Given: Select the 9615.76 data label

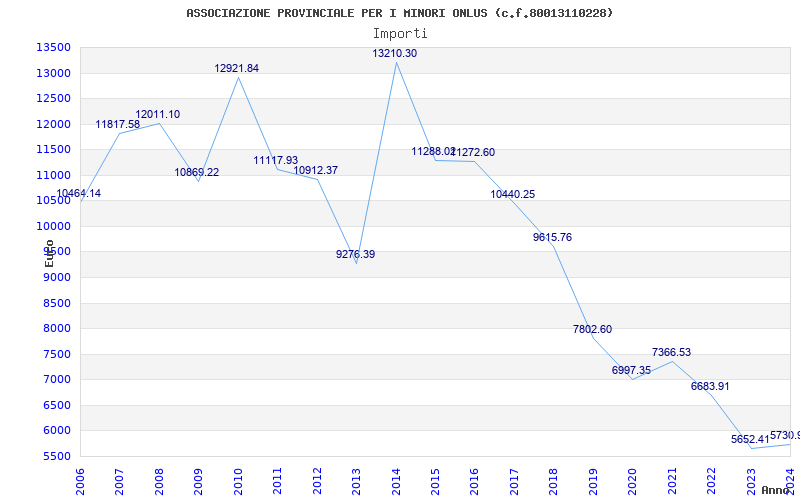Looking at the screenshot, I should [x=552, y=237].
